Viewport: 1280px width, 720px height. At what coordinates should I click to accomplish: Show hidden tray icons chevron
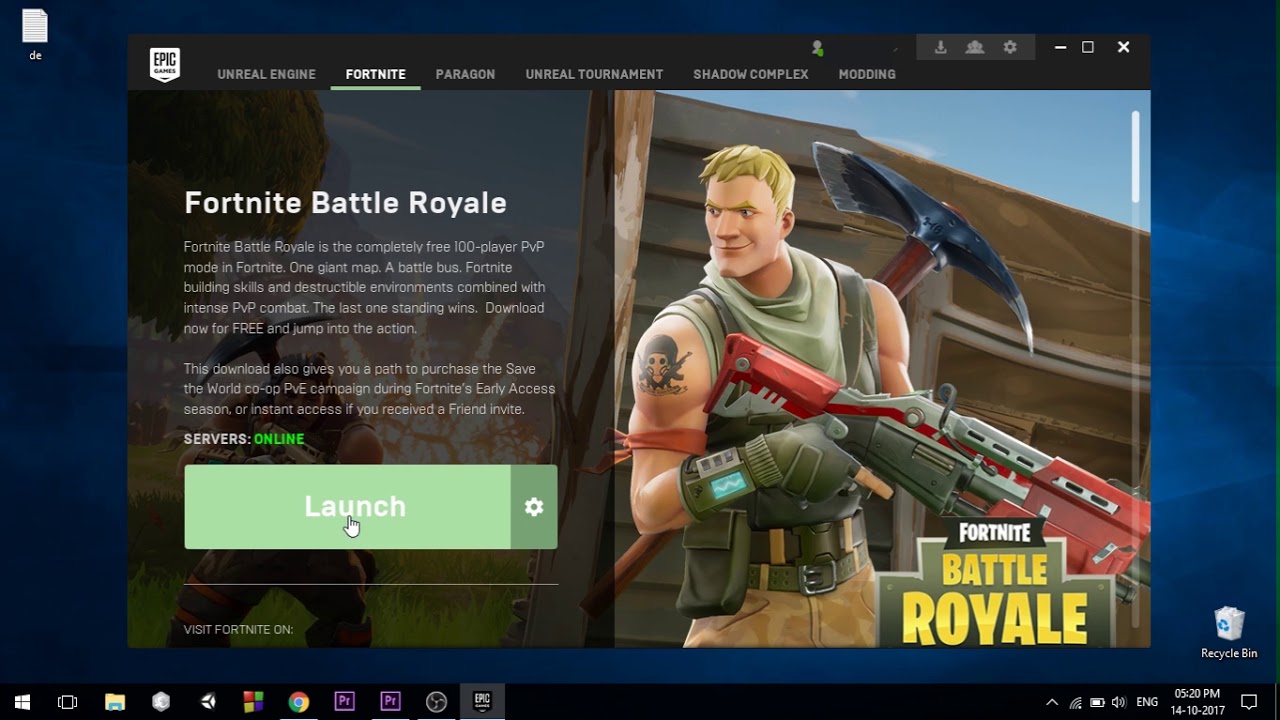1052,702
